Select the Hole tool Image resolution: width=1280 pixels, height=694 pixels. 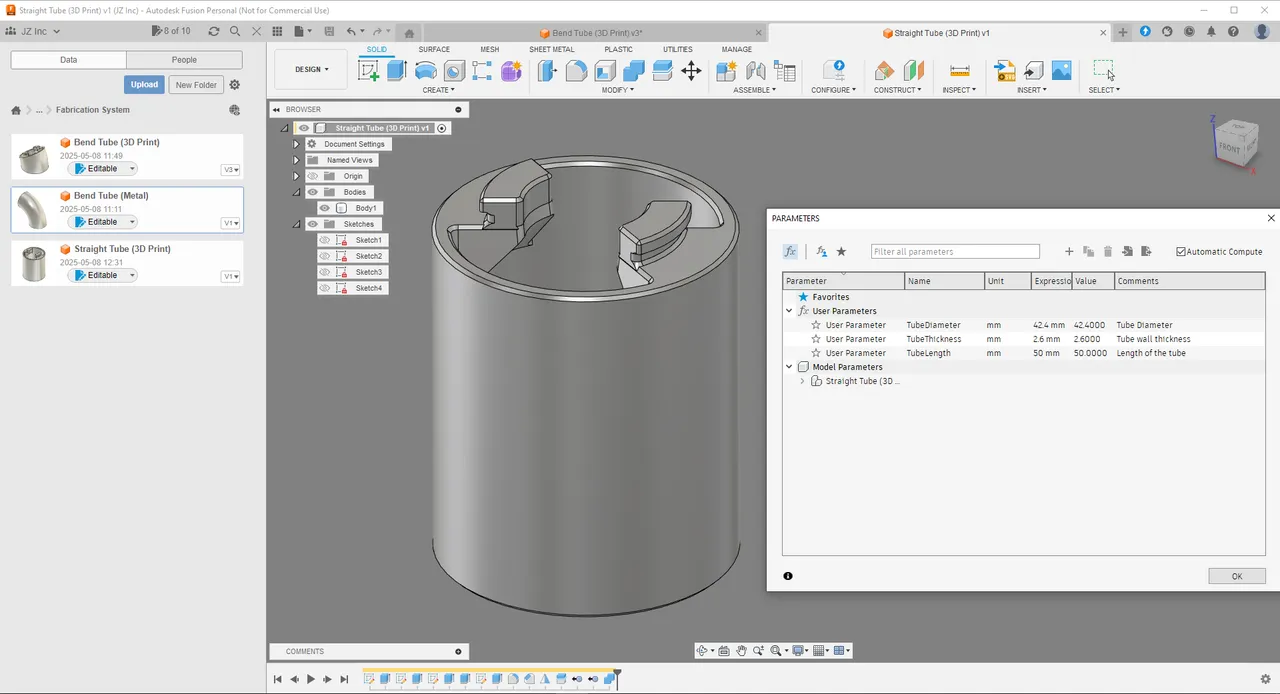point(454,70)
